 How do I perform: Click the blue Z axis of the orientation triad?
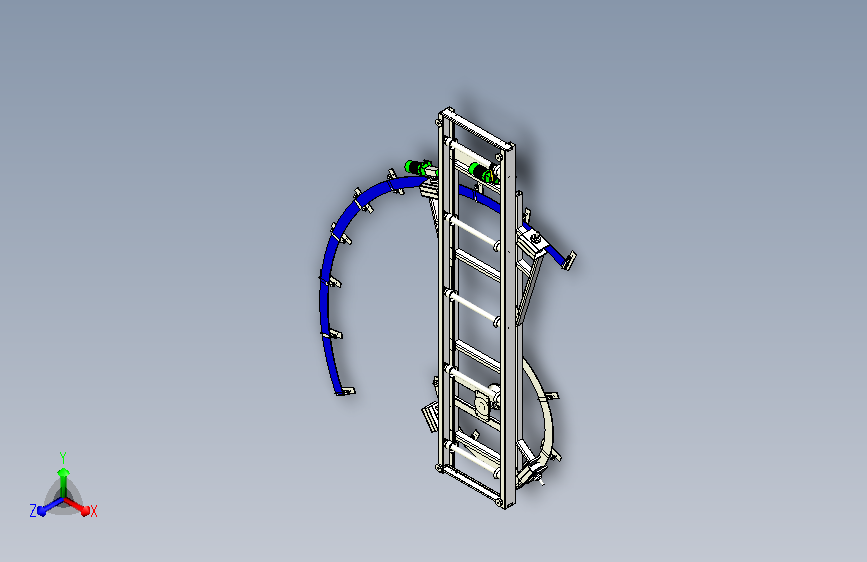coord(50,506)
